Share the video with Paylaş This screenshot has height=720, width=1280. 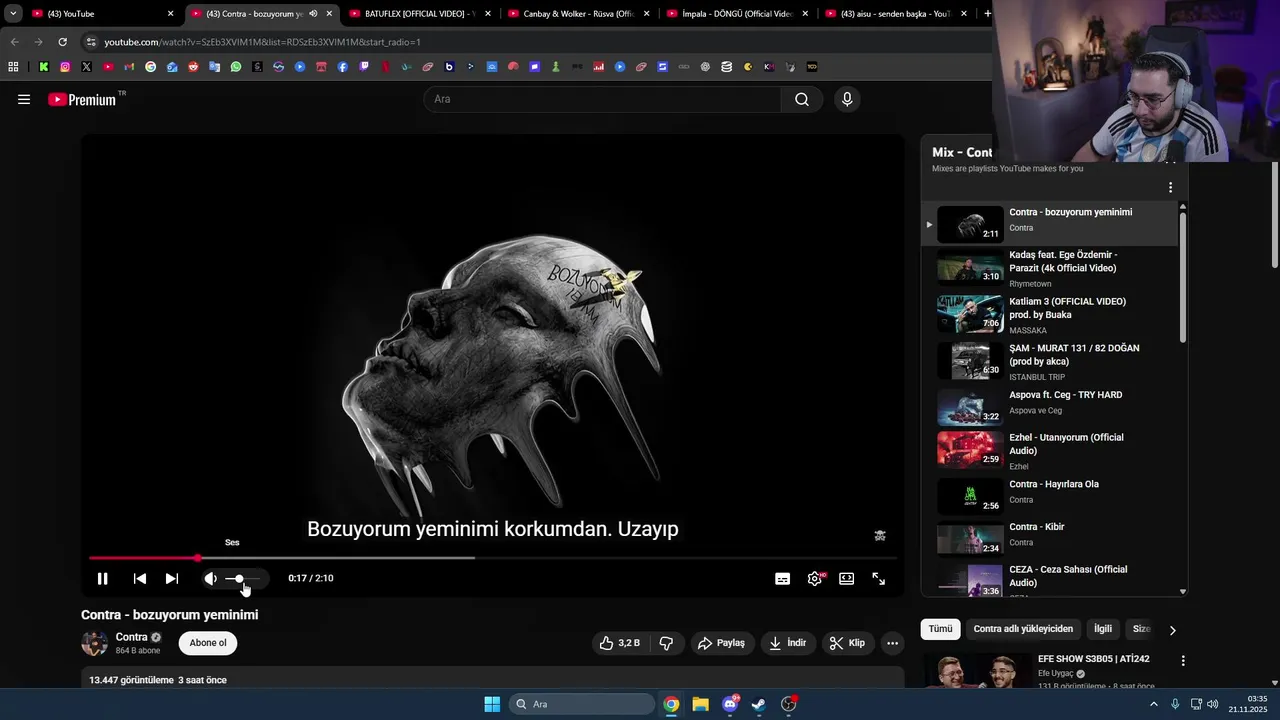pos(721,643)
